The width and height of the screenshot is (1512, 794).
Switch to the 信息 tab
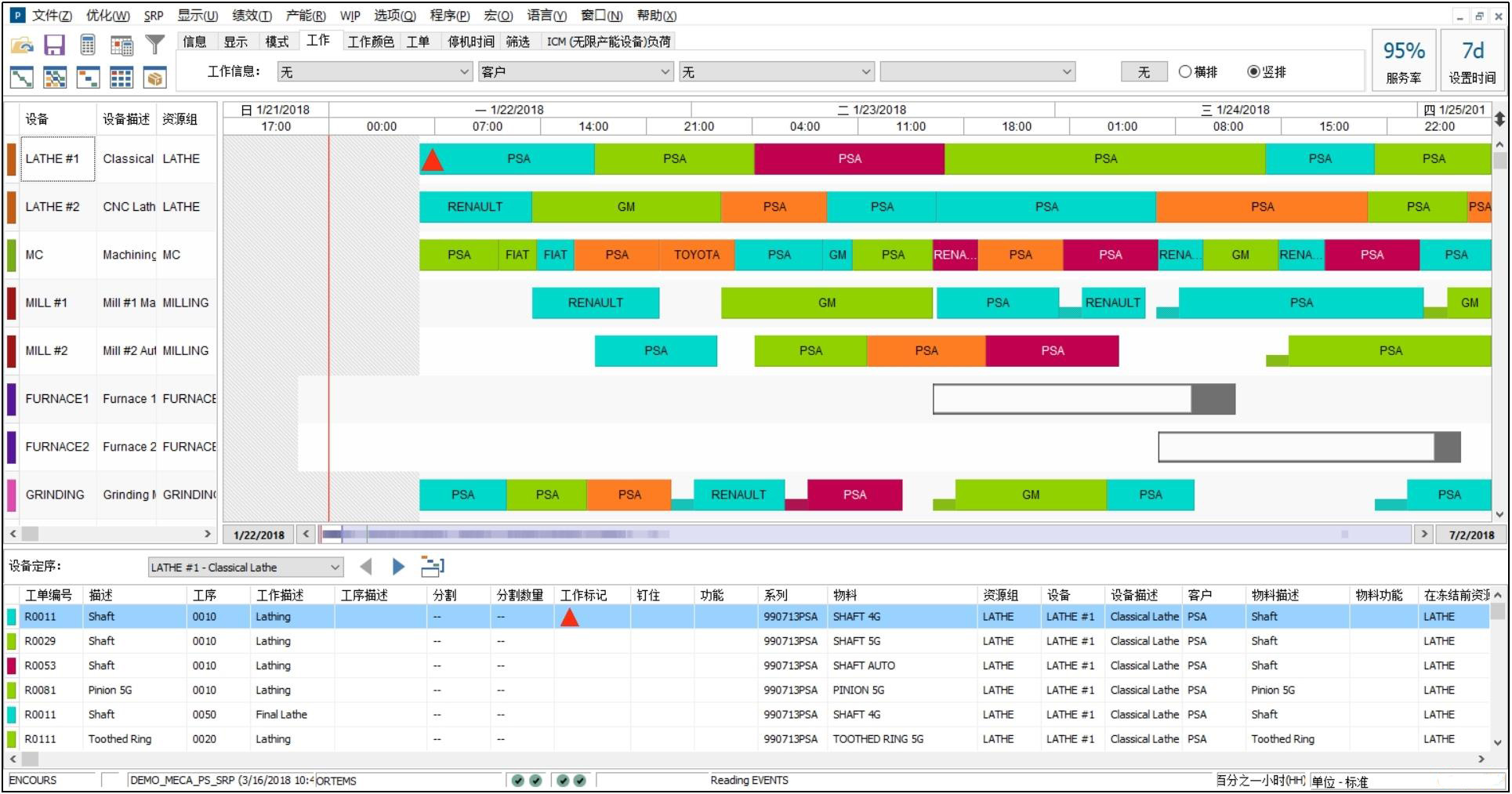195,42
